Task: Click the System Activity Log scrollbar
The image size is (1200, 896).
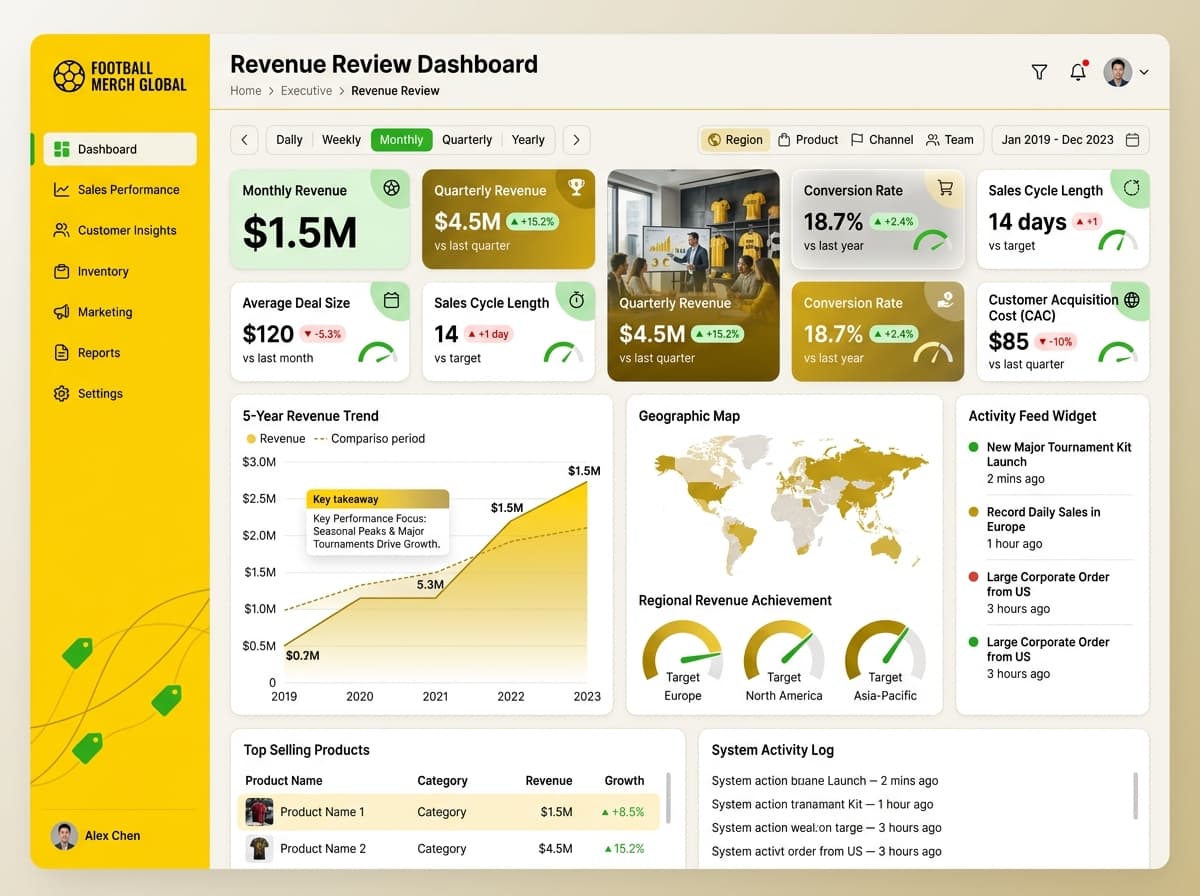Action: pos(1135,795)
